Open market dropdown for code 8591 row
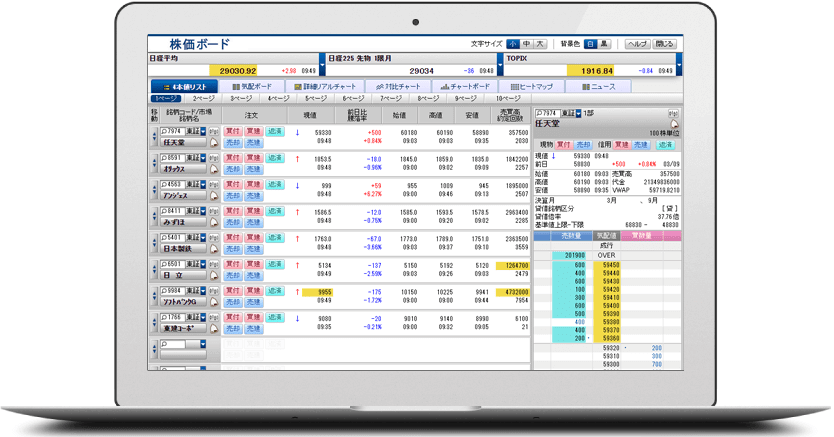Viewport: 834px width, 437px height. tap(203, 158)
